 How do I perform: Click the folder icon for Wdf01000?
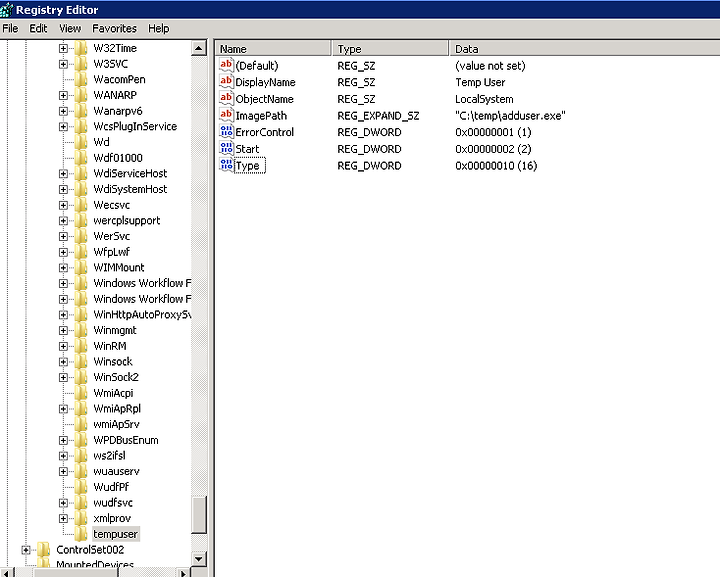point(81,157)
